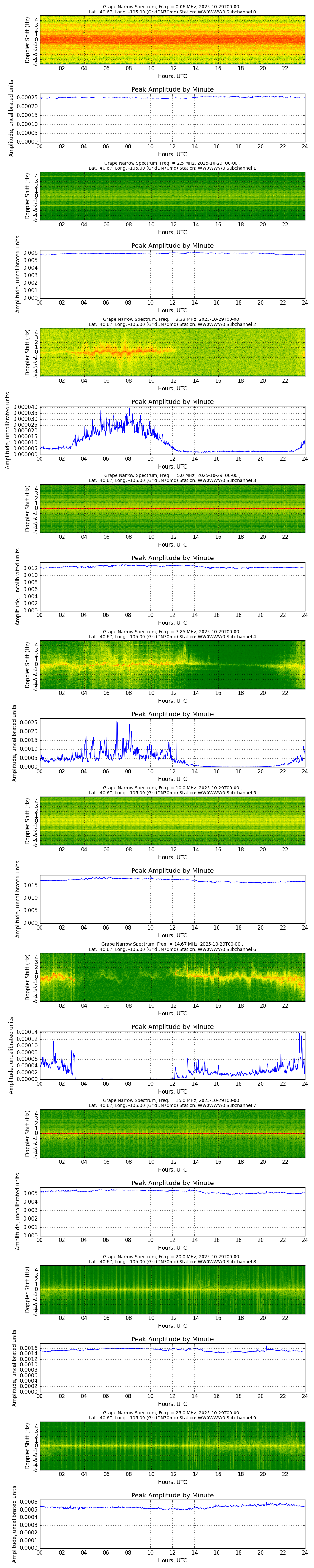
Task: Click Hours, UTC label under 0.06 MHz spectrogram
Action: pos(173,76)
